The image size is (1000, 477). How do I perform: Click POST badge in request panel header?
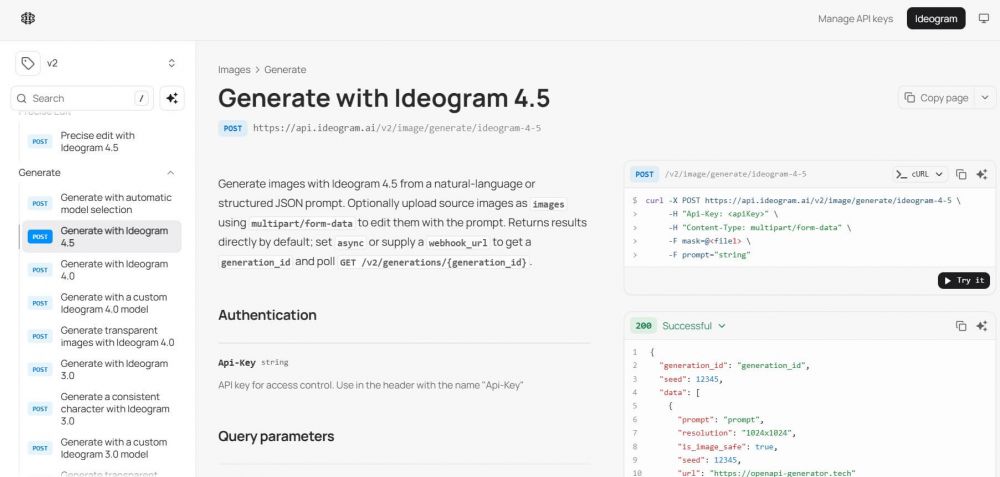pos(644,174)
